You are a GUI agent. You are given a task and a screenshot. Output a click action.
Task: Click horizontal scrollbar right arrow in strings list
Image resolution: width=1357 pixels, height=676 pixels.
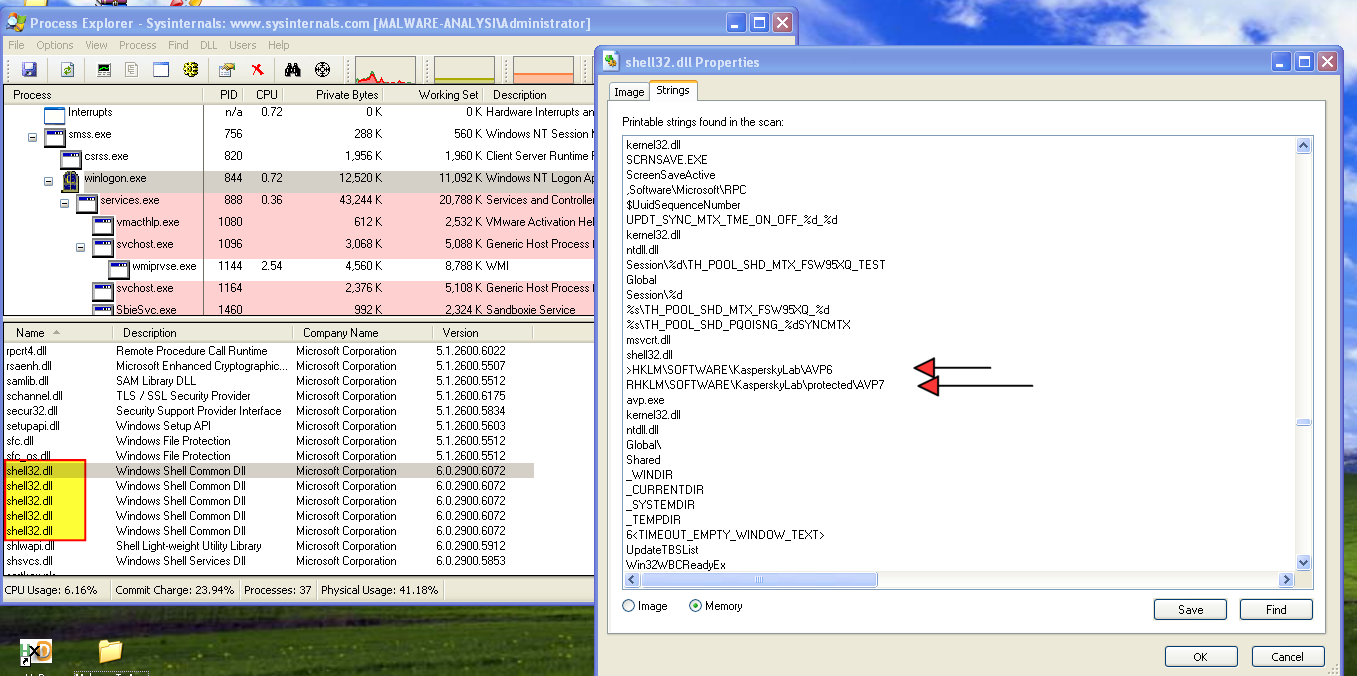click(1288, 579)
